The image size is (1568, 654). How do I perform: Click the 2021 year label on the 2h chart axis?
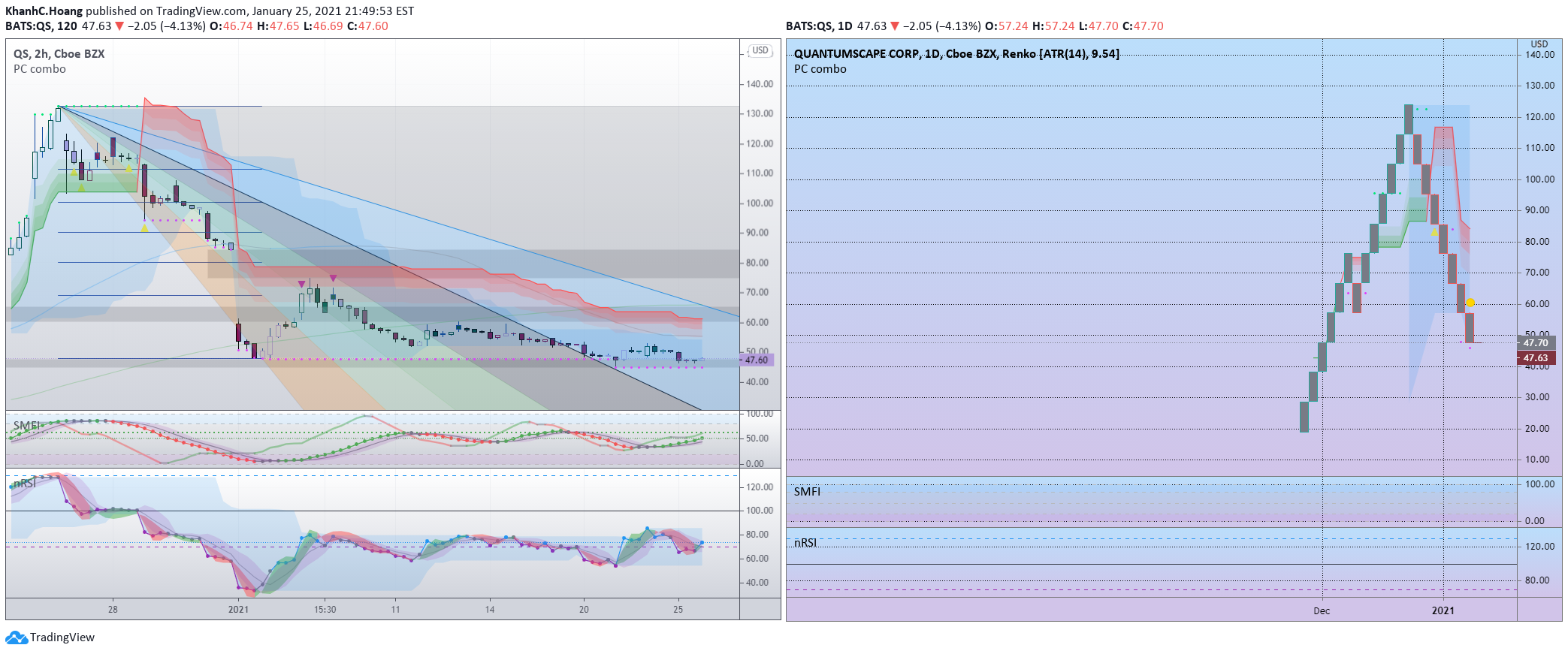pos(238,610)
